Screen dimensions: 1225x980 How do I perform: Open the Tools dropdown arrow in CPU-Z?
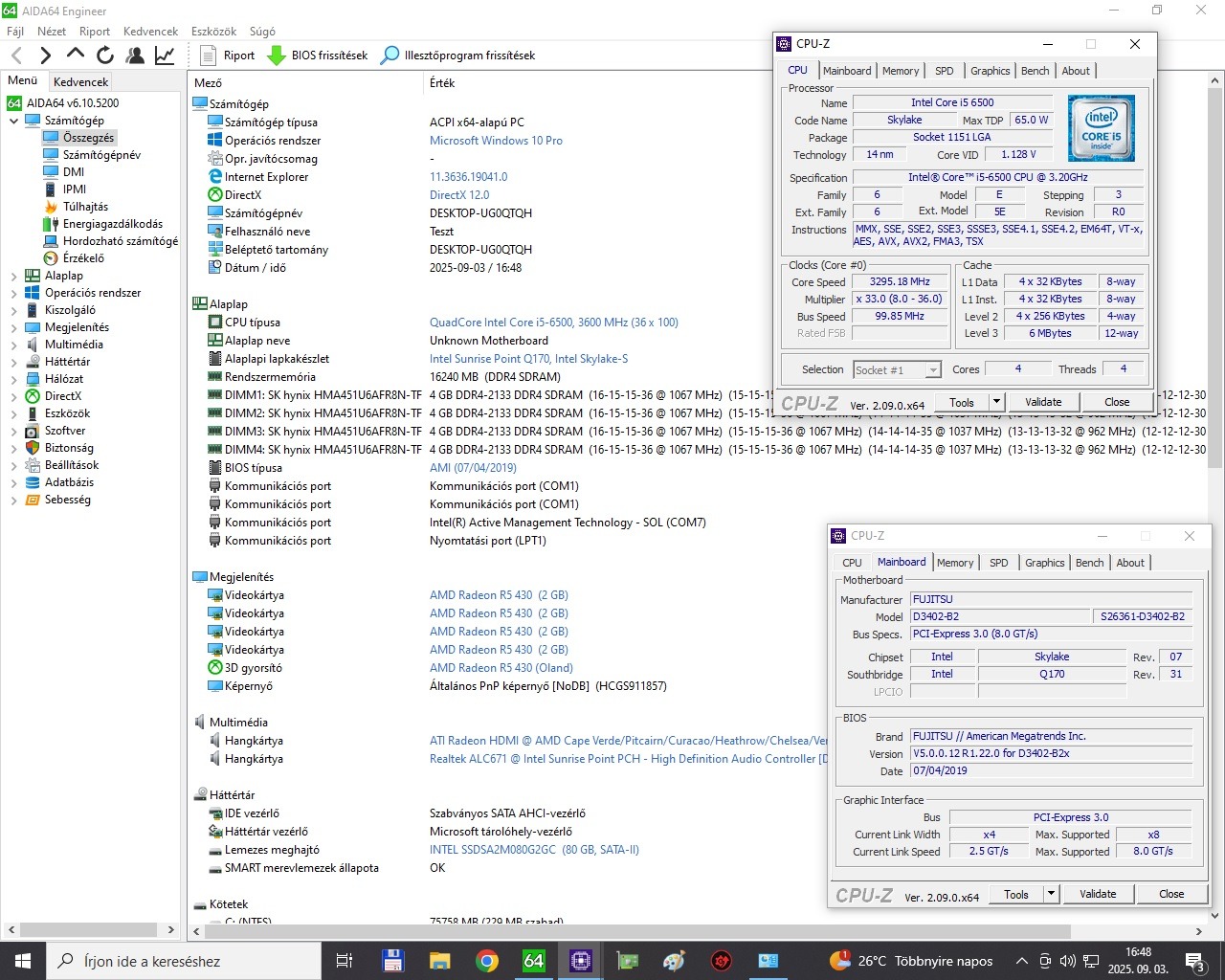pos(996,402)
